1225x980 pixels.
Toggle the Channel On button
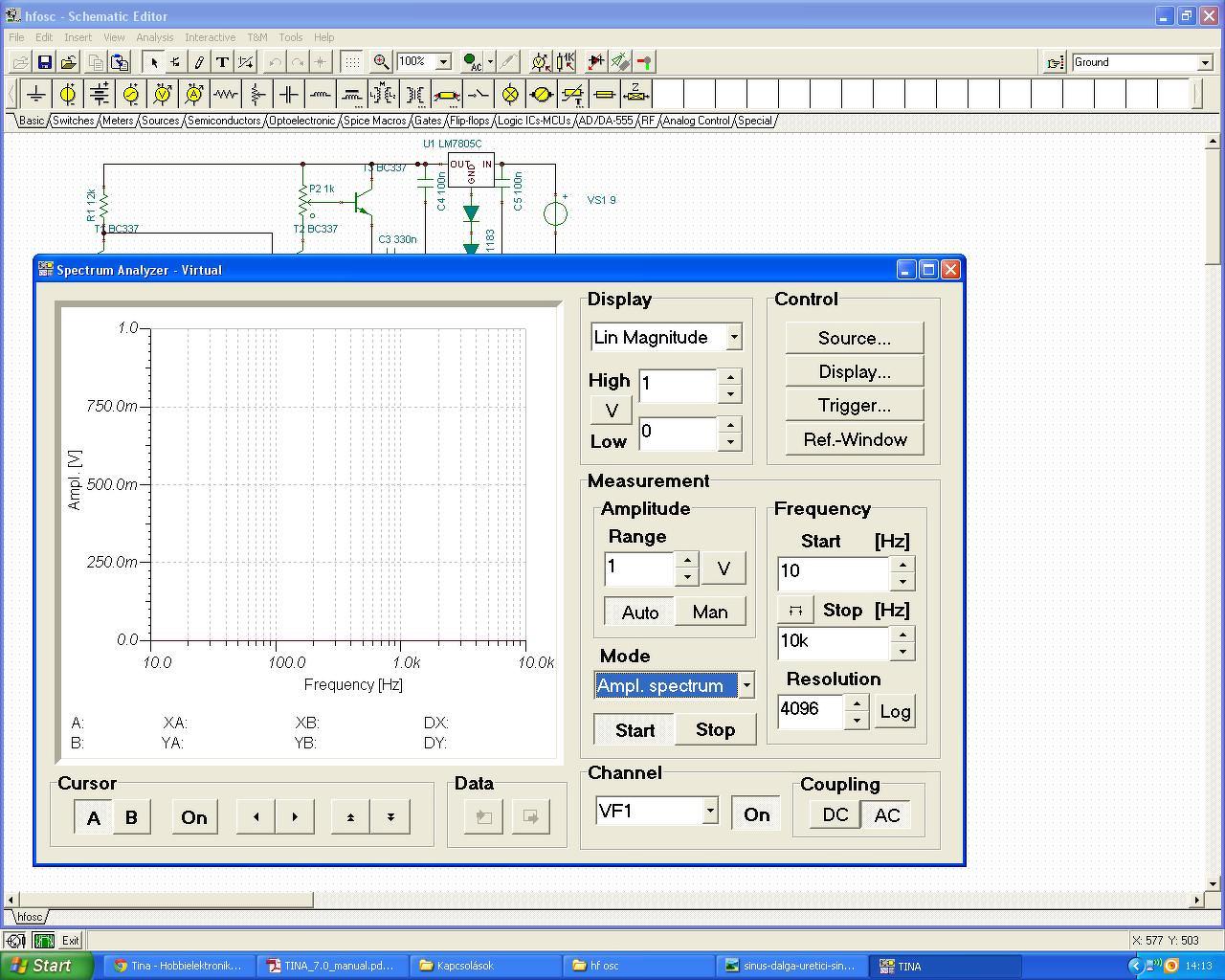(x=757, y=813)
